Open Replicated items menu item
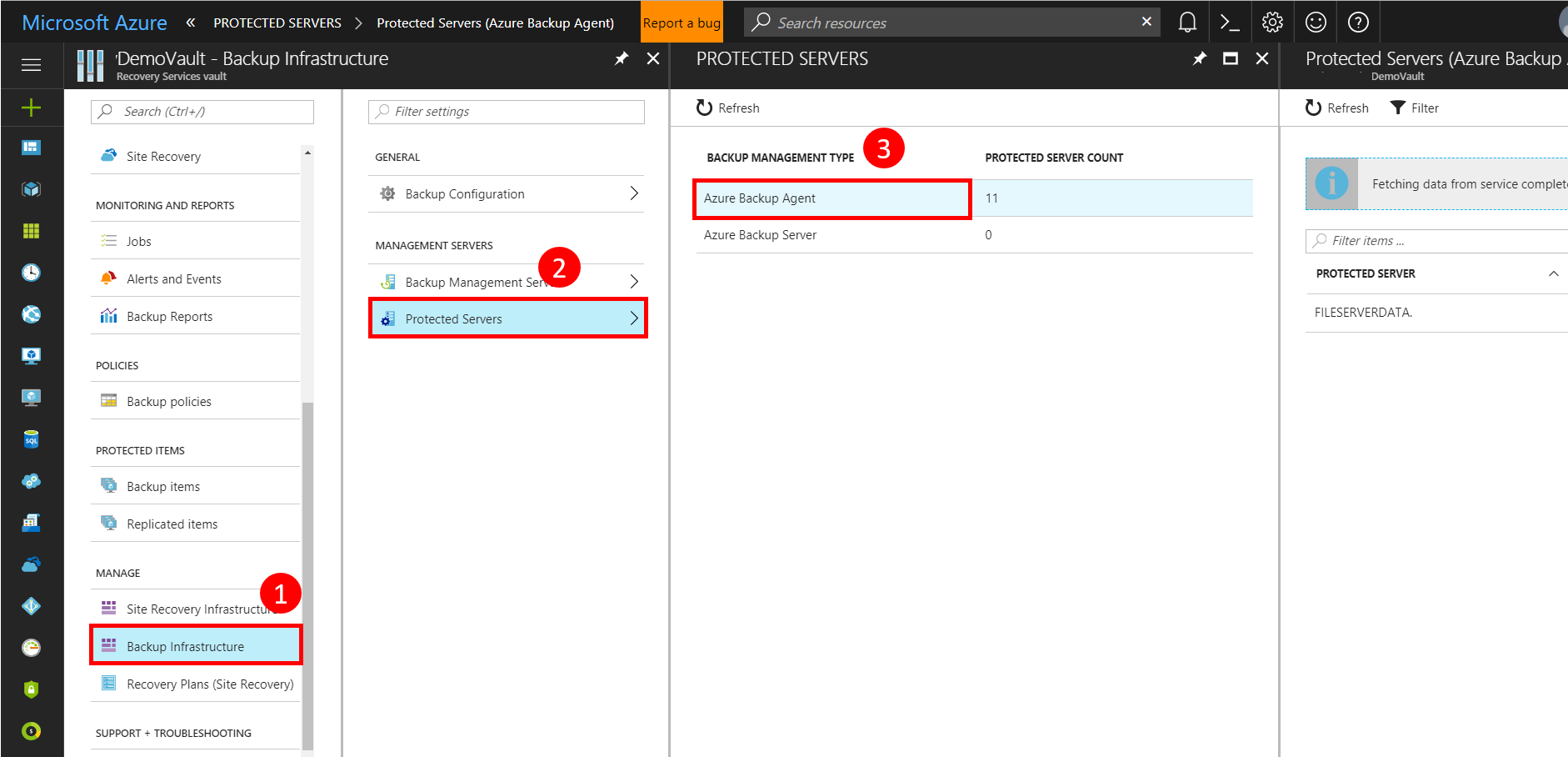The width and height of the screenshot is (1568, 757). click(x=195, y=524)
